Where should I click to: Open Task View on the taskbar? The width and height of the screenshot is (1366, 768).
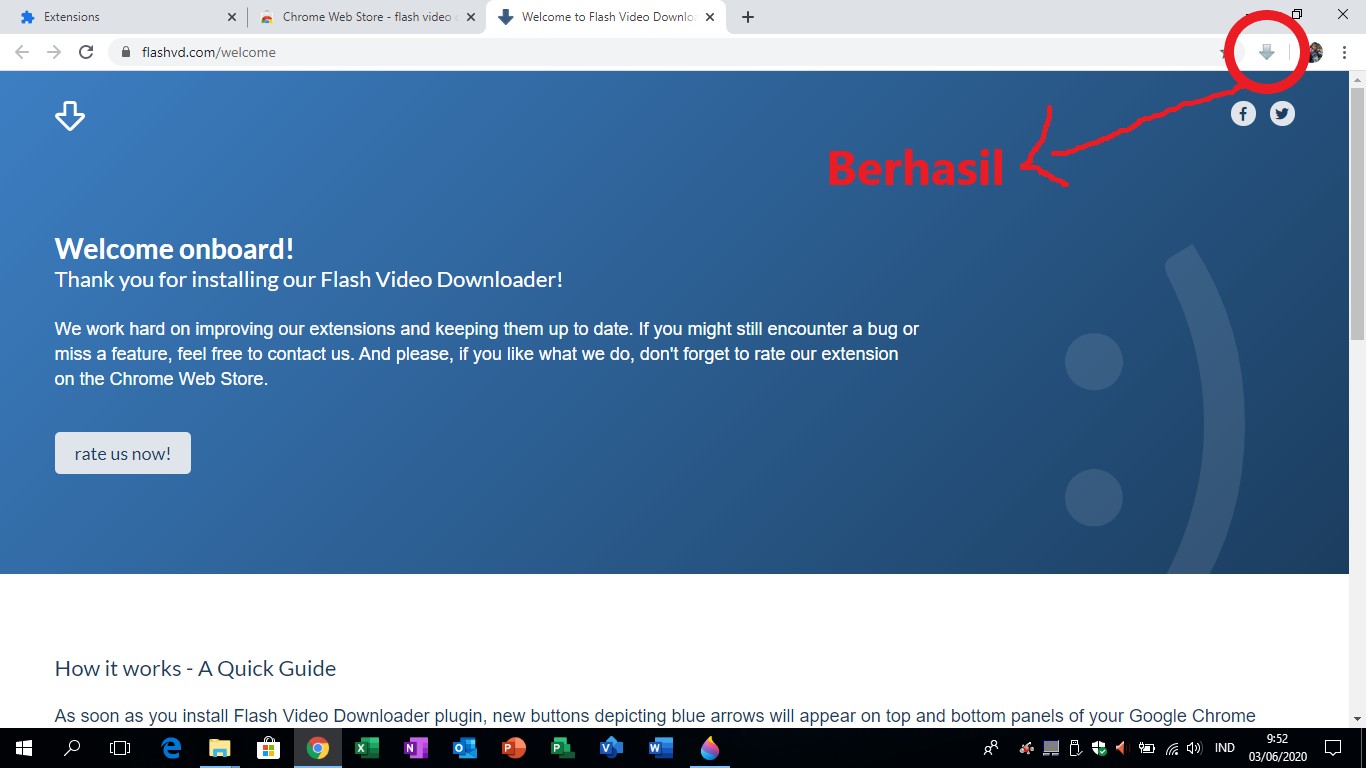(x=120, y=748)
